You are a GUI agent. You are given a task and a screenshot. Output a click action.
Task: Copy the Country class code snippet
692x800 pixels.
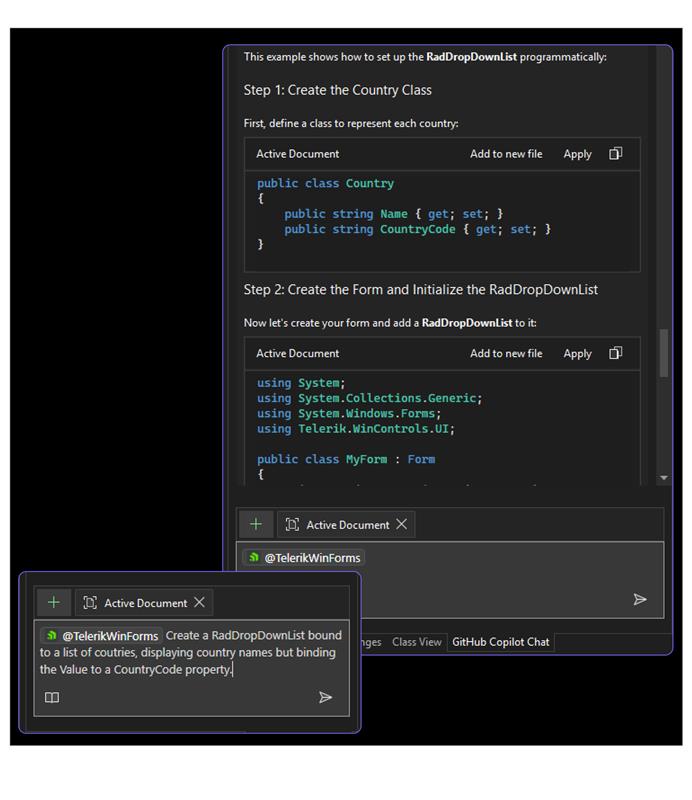pyautogui.click(x=616, y=154)
